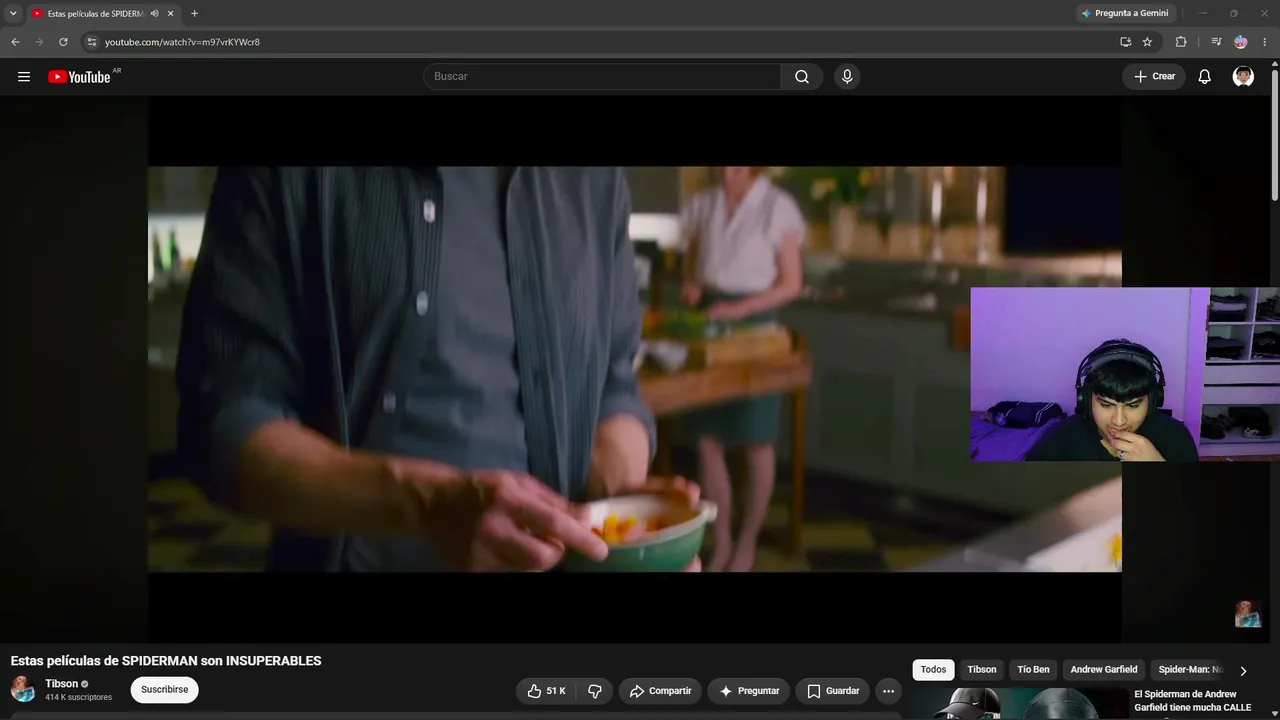Screen dimensions: 1280x720
Task: Open the Chrome three-dot menu
Action: coord(1265,42)
